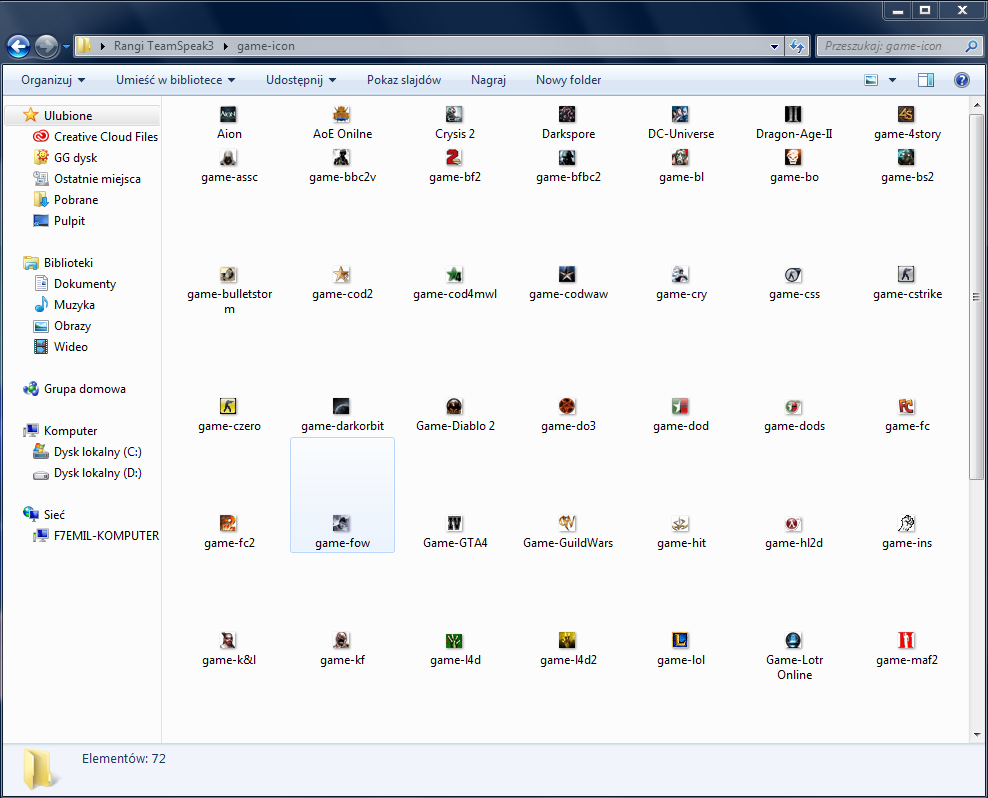This screenshot has height=798, width=988.
Task: Create a Nowy folder
Action: pyautogui.click(x=568, y=80)
